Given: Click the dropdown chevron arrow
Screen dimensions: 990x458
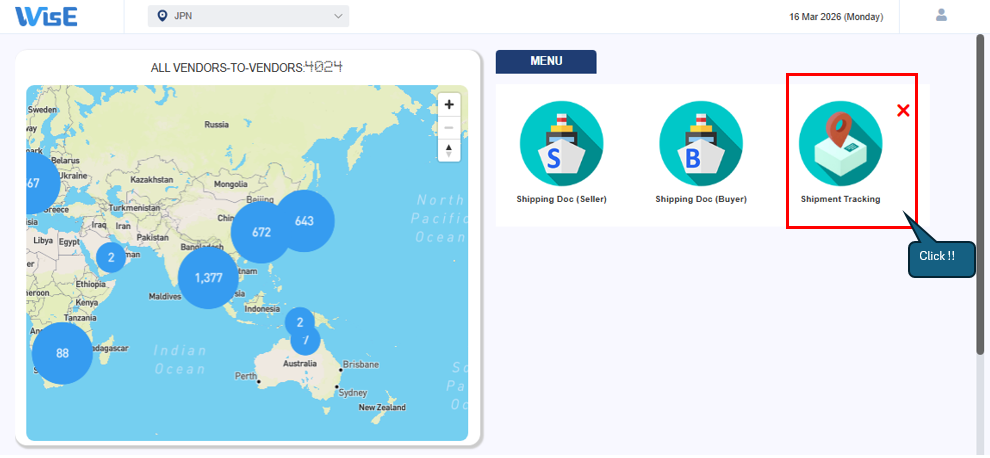Looking at the screenshot, I should [338, 16].
